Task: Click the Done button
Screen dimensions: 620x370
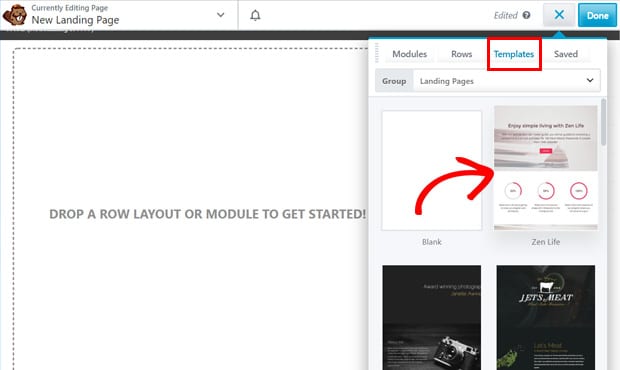Action: [597, 15]
